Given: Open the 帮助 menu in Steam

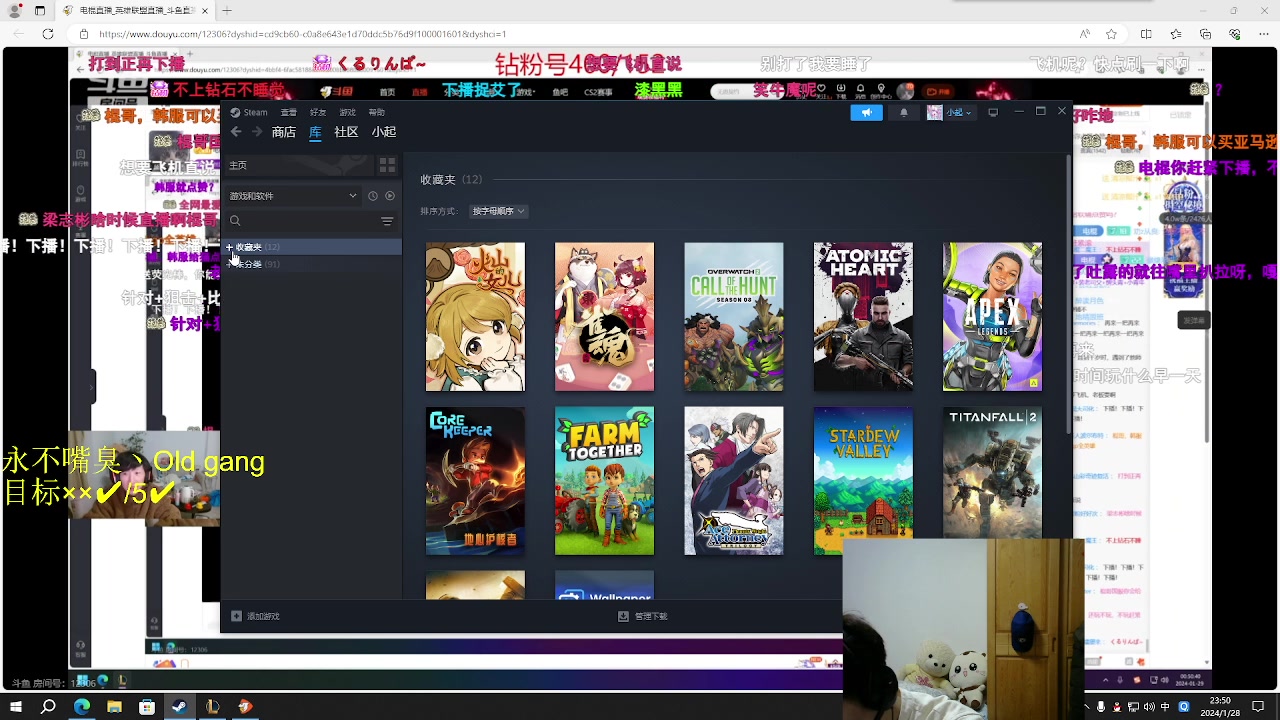Looking at the screenshot, I should pos(376,112).
